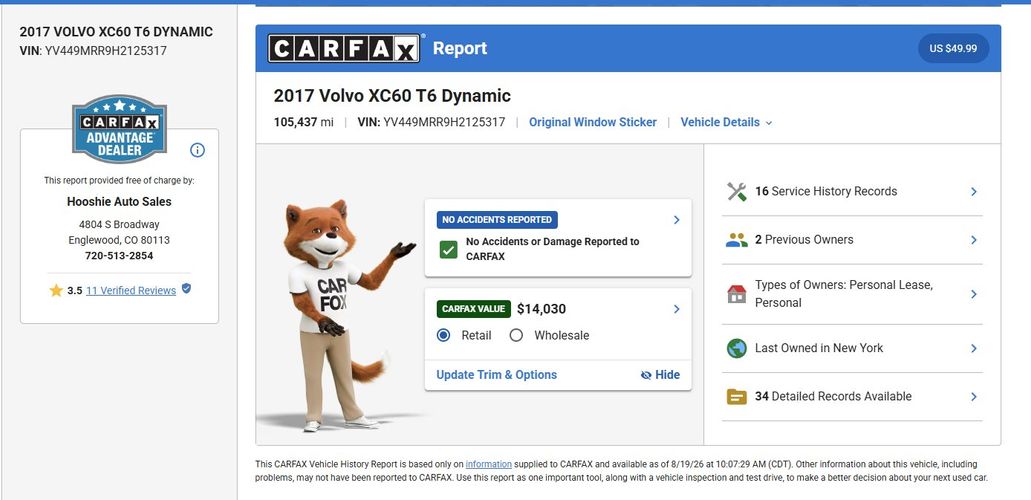This screenshot has width=1031, height=500.
Task: Click the CARFAX VALUE green badge
Action: pyautogui.click(x=473, y=309)
